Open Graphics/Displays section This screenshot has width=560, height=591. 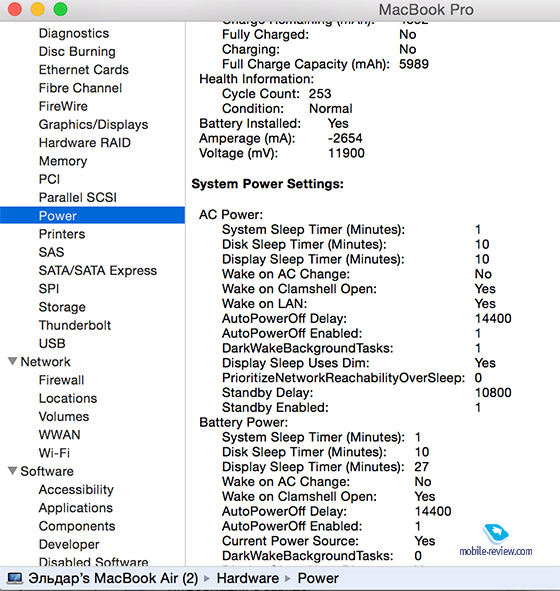93,124
